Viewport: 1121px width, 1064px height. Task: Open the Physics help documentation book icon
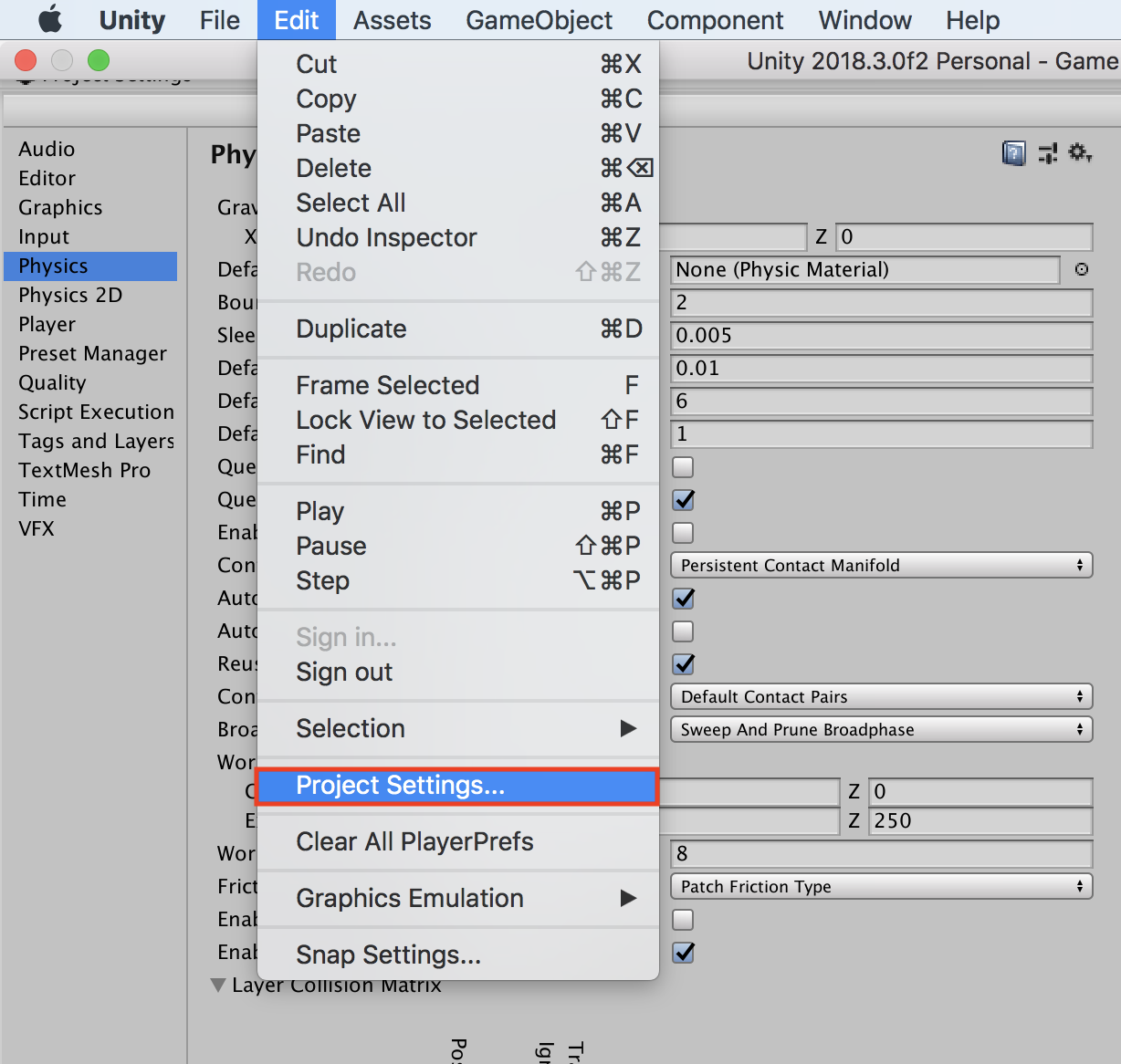(1013, 153)
